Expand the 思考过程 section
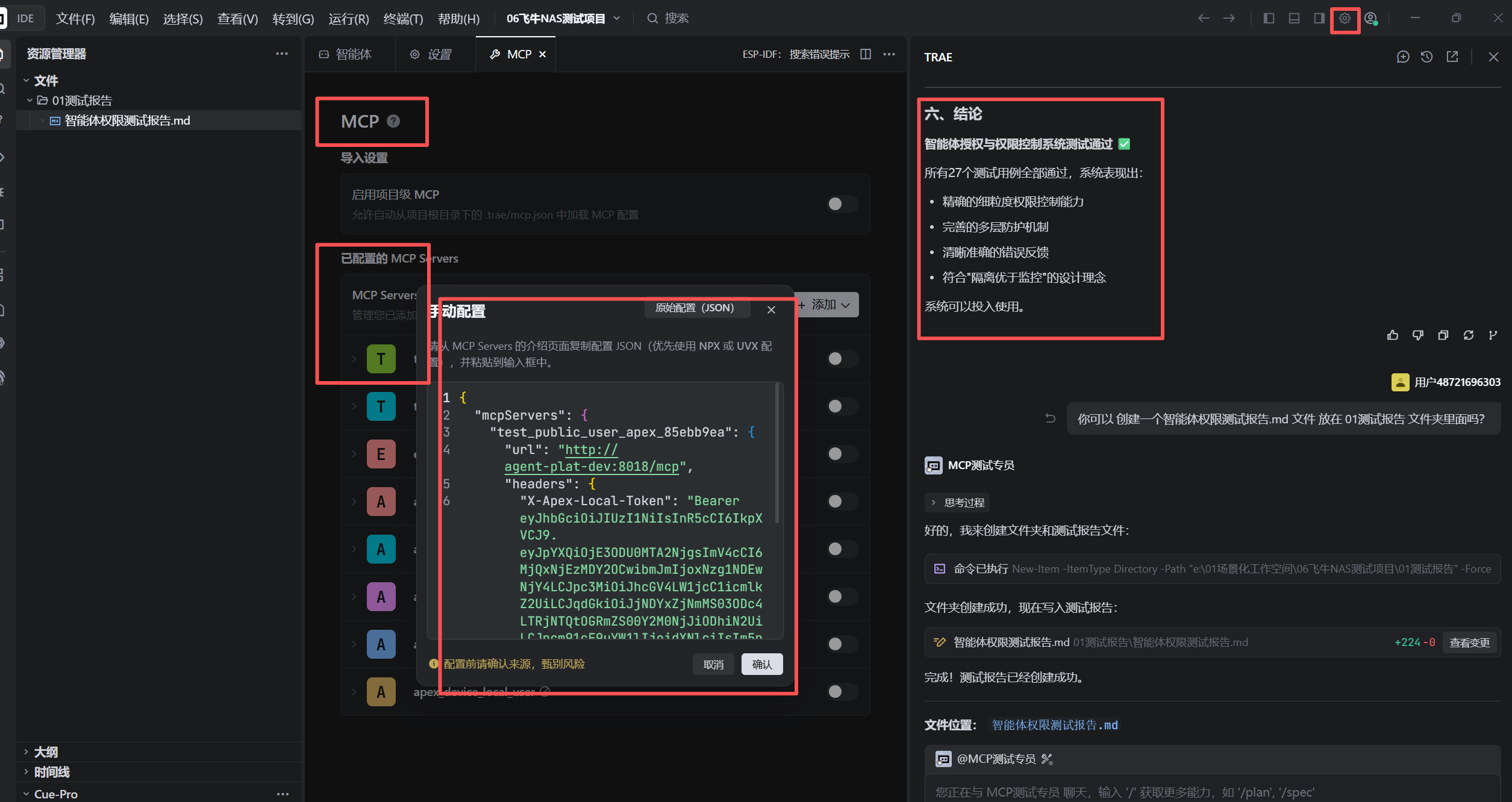This screenshot has height=802, width=1512. tap(958, 503)
